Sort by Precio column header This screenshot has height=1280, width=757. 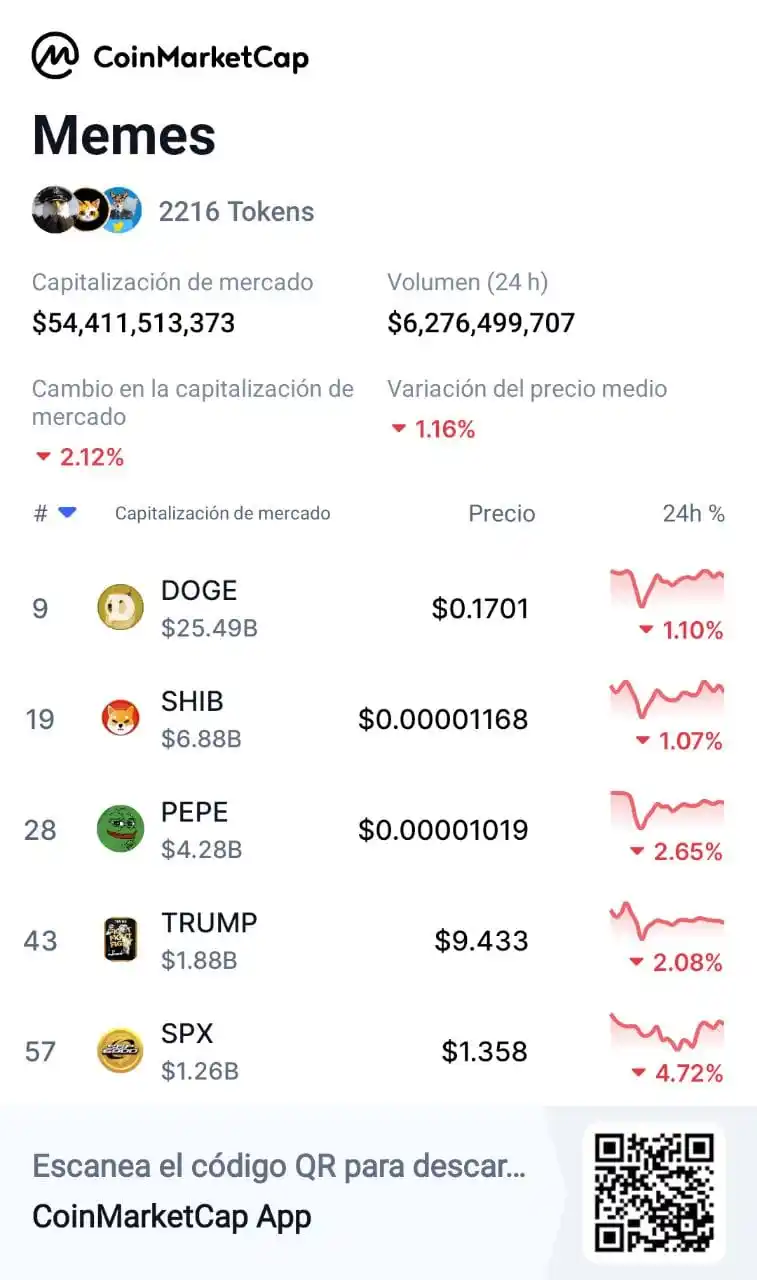point(502,513)
